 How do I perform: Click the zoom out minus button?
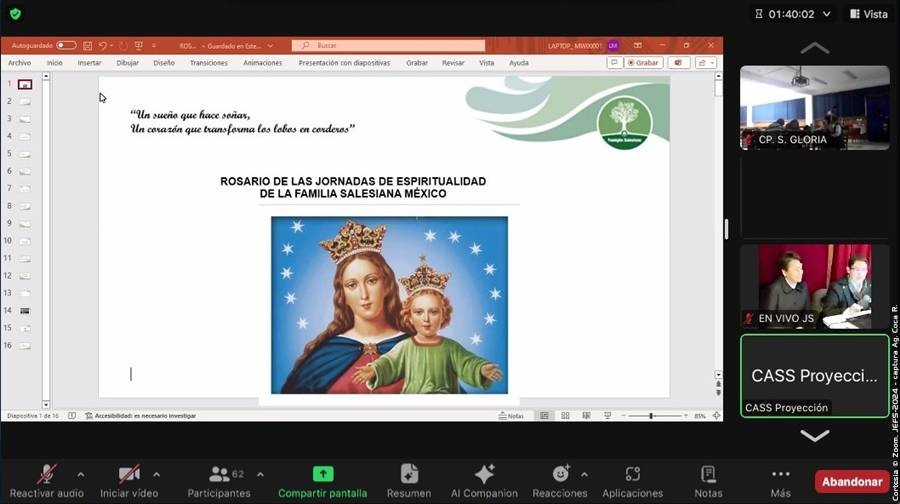tap(623, 416)
